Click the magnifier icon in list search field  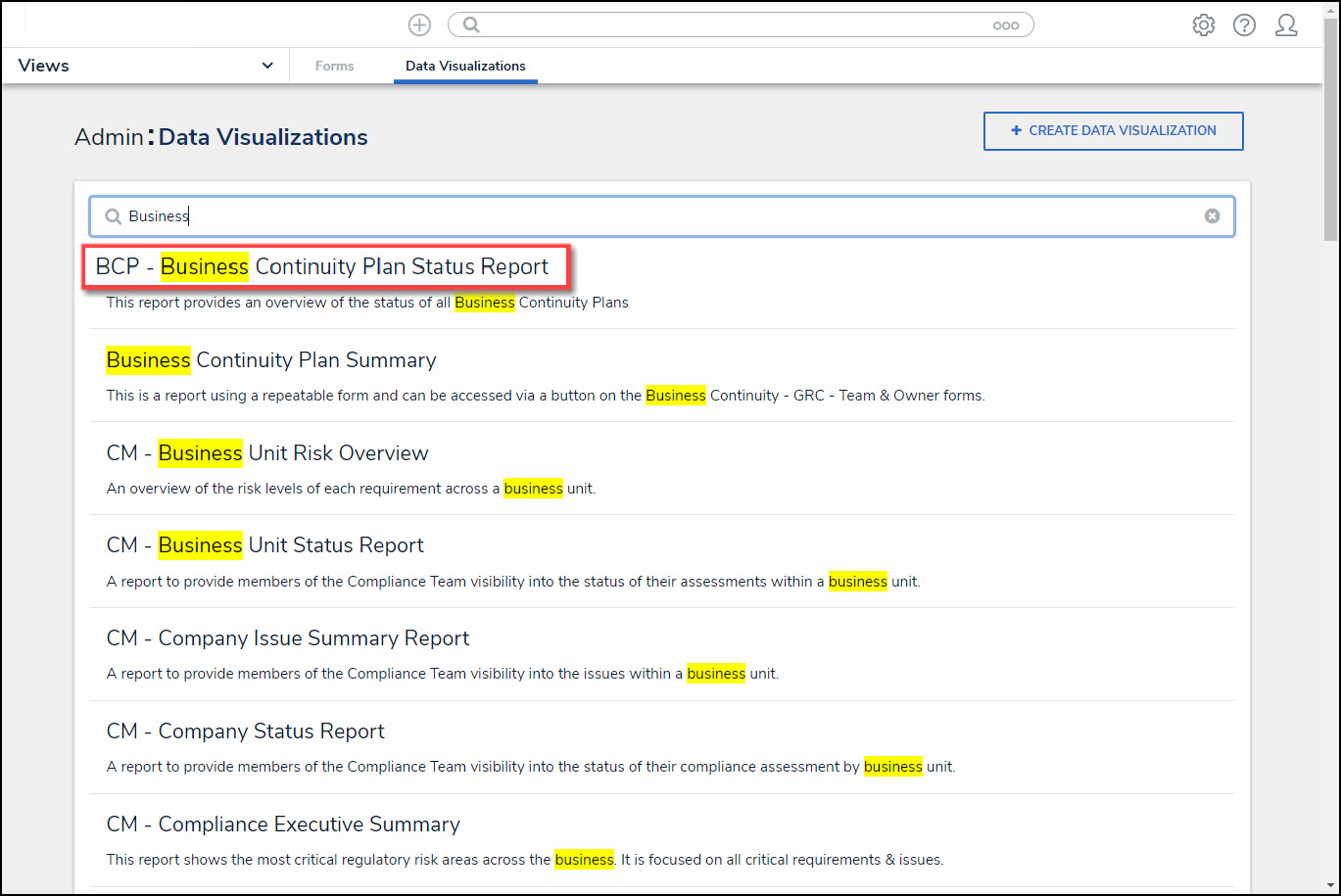click(114, 216)
